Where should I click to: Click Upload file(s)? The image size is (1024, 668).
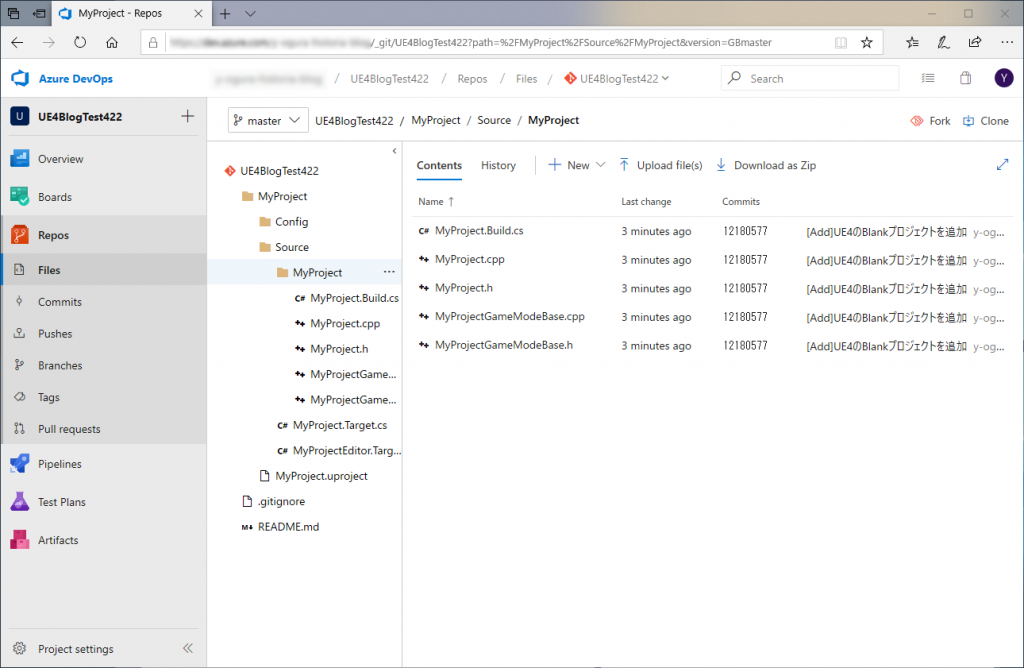click(660, 165)
